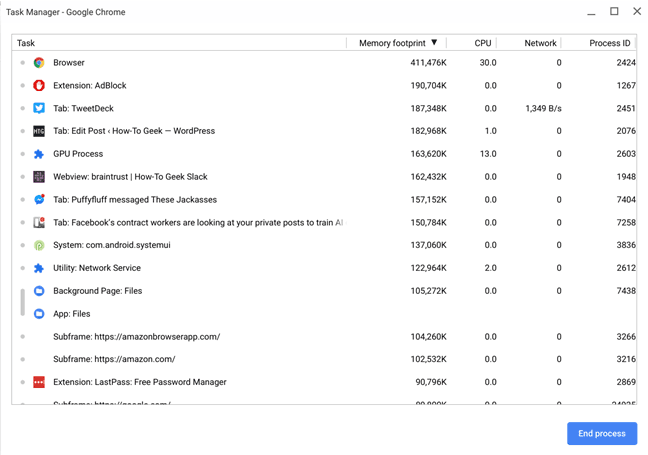Screen dimensions: 648x455
Task: Sort by the Network column header
Action: click(x=529, y=43)
